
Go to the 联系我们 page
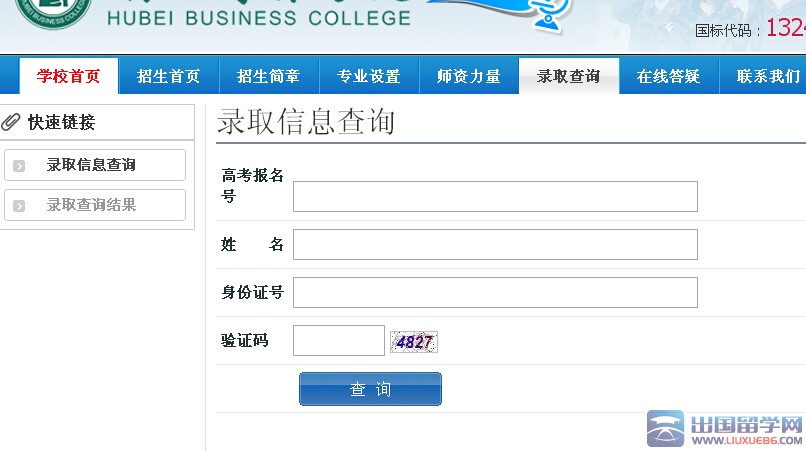point(766,76)
